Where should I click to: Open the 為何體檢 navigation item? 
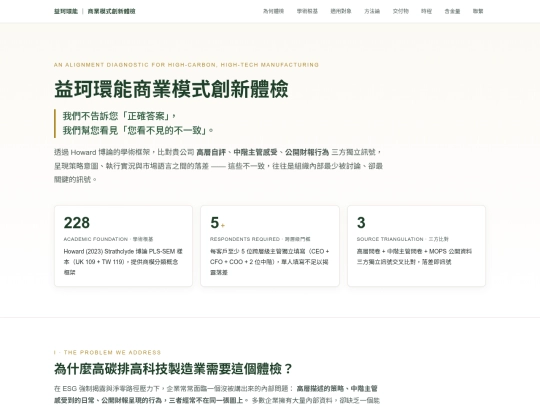(x=273, y=11)
